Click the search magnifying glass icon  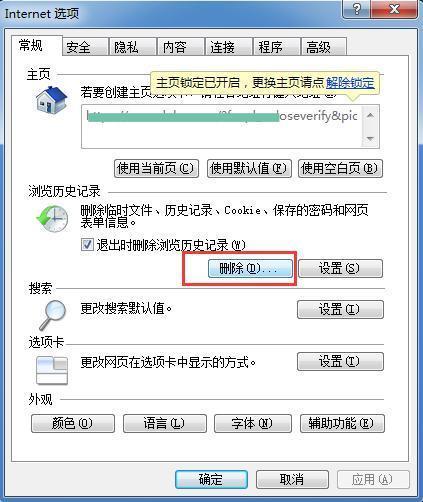53,315
